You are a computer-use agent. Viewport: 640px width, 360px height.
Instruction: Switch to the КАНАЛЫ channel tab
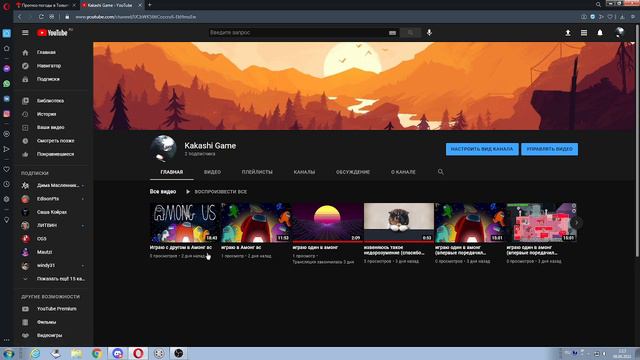[x=304, y=172]
